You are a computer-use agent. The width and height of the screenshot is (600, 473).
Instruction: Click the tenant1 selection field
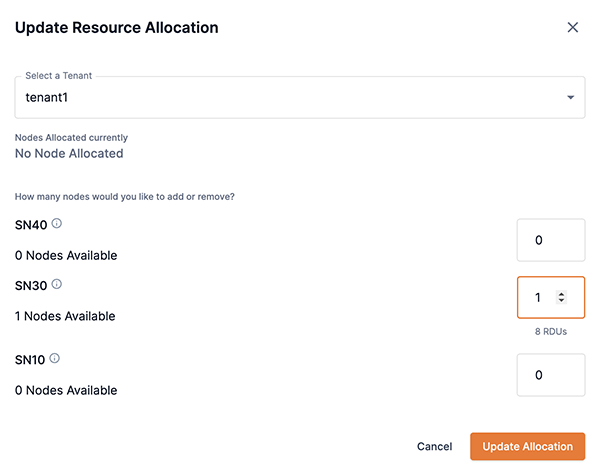click(290, 98)
